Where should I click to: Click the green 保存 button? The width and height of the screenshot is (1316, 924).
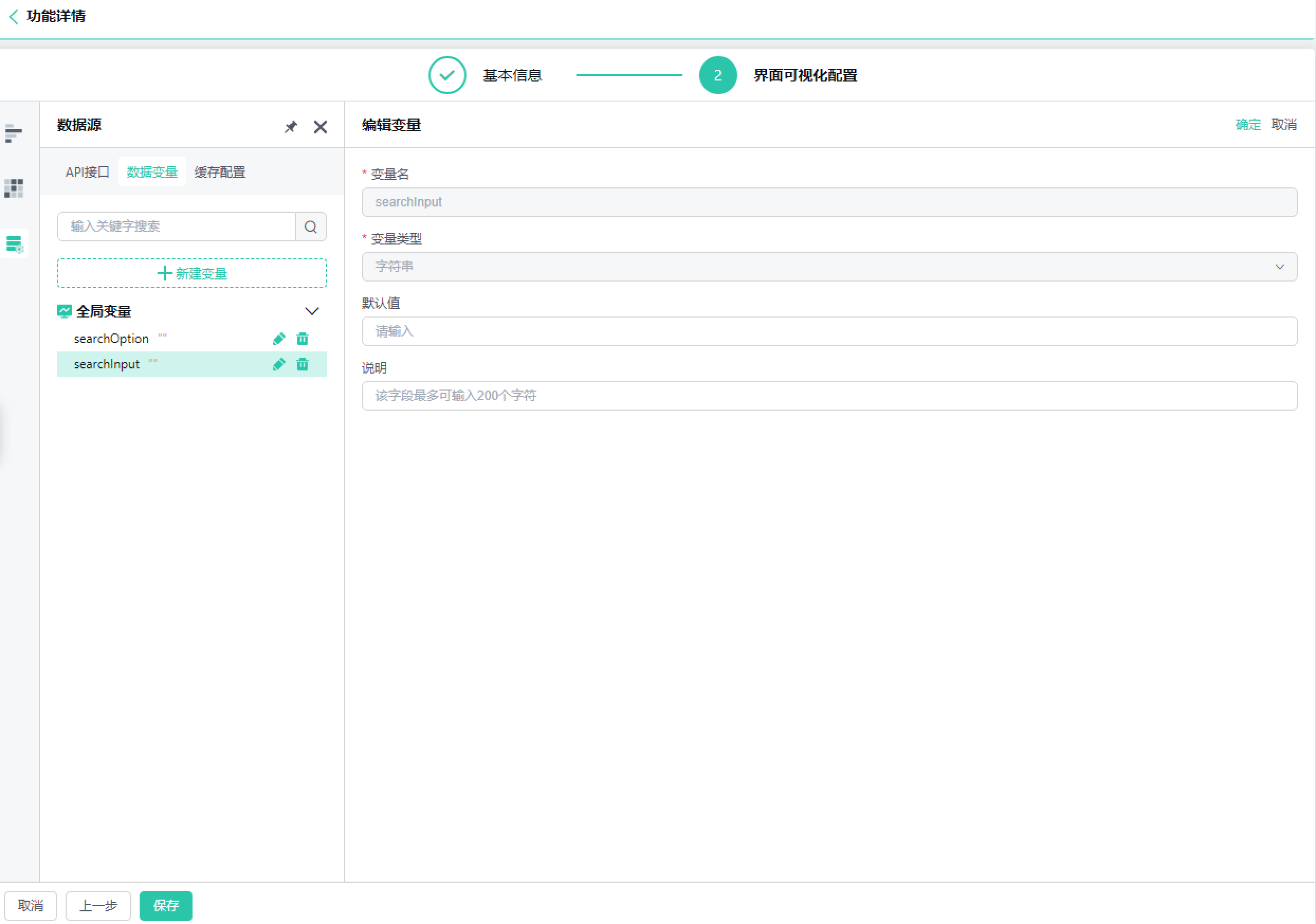click(x=166, y=905)
